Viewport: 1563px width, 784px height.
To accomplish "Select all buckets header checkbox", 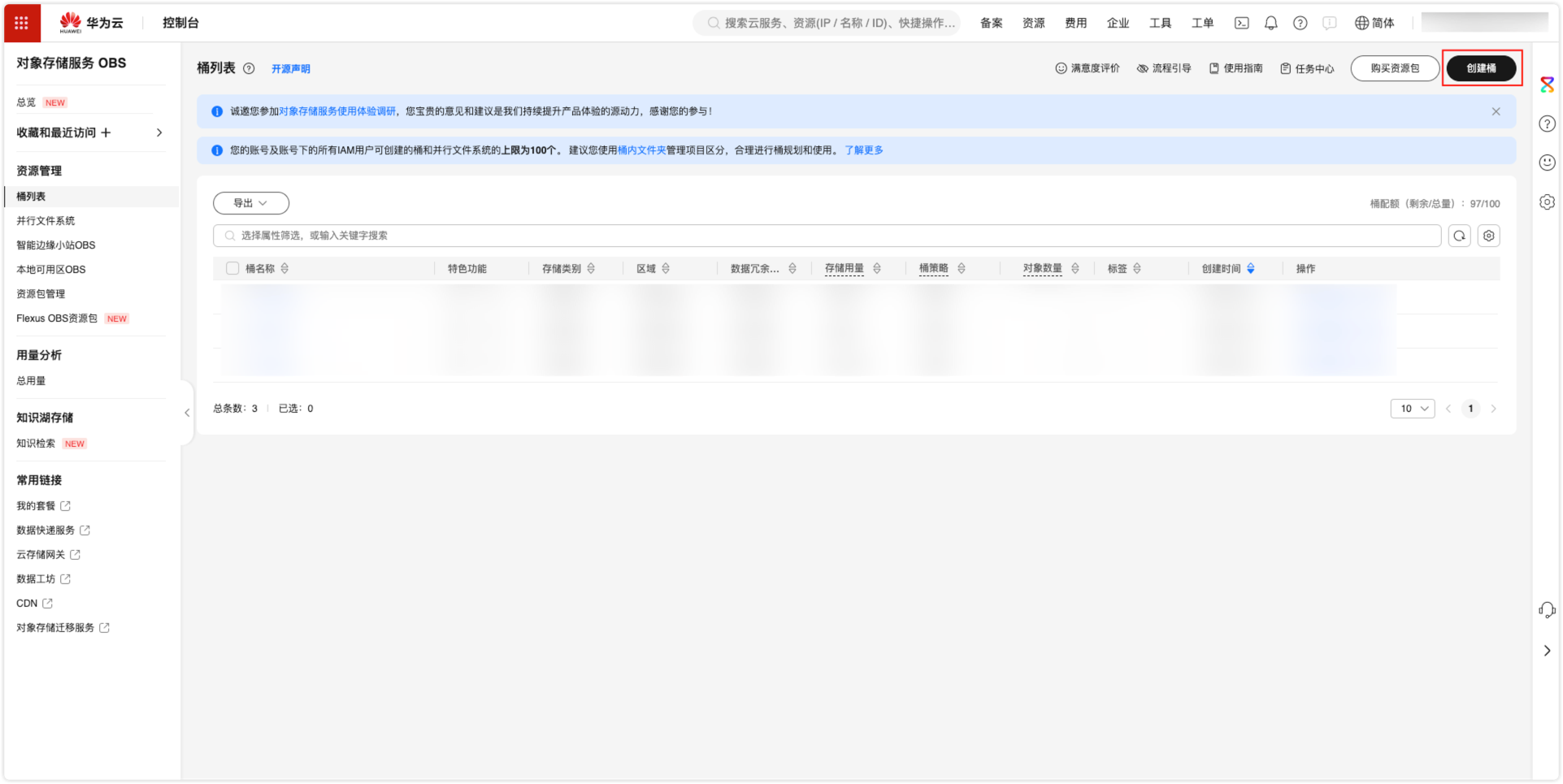I will pos(232,269).
